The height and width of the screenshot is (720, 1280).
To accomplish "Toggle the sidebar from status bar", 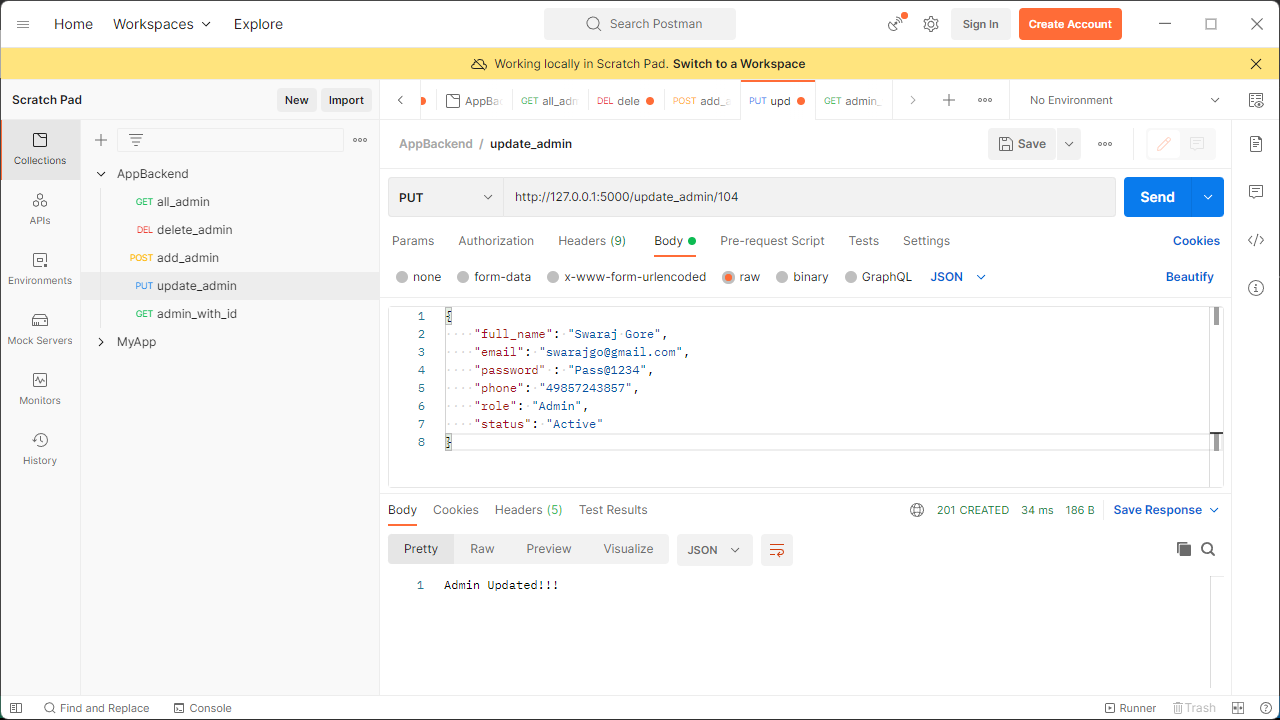I will (x=16, y=708).
